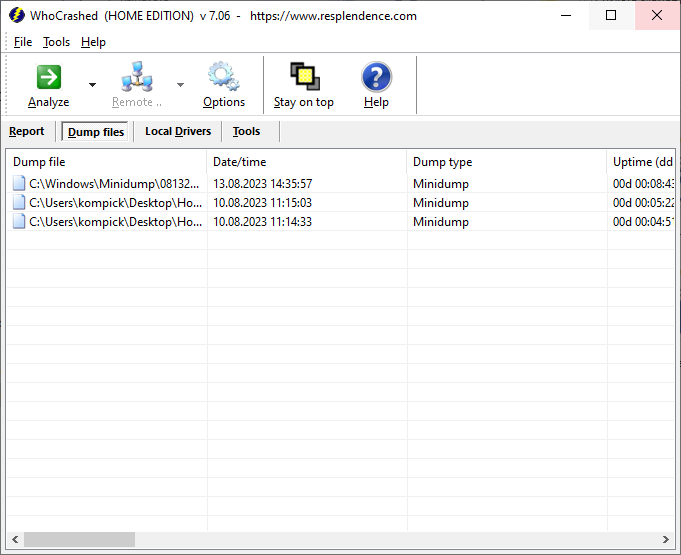Select the date 10.08.2023 11:15:03 cell

click(263, 203)
